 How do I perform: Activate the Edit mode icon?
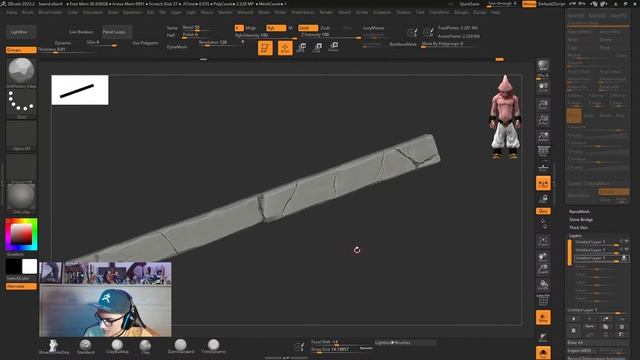[x=265, y=48]
